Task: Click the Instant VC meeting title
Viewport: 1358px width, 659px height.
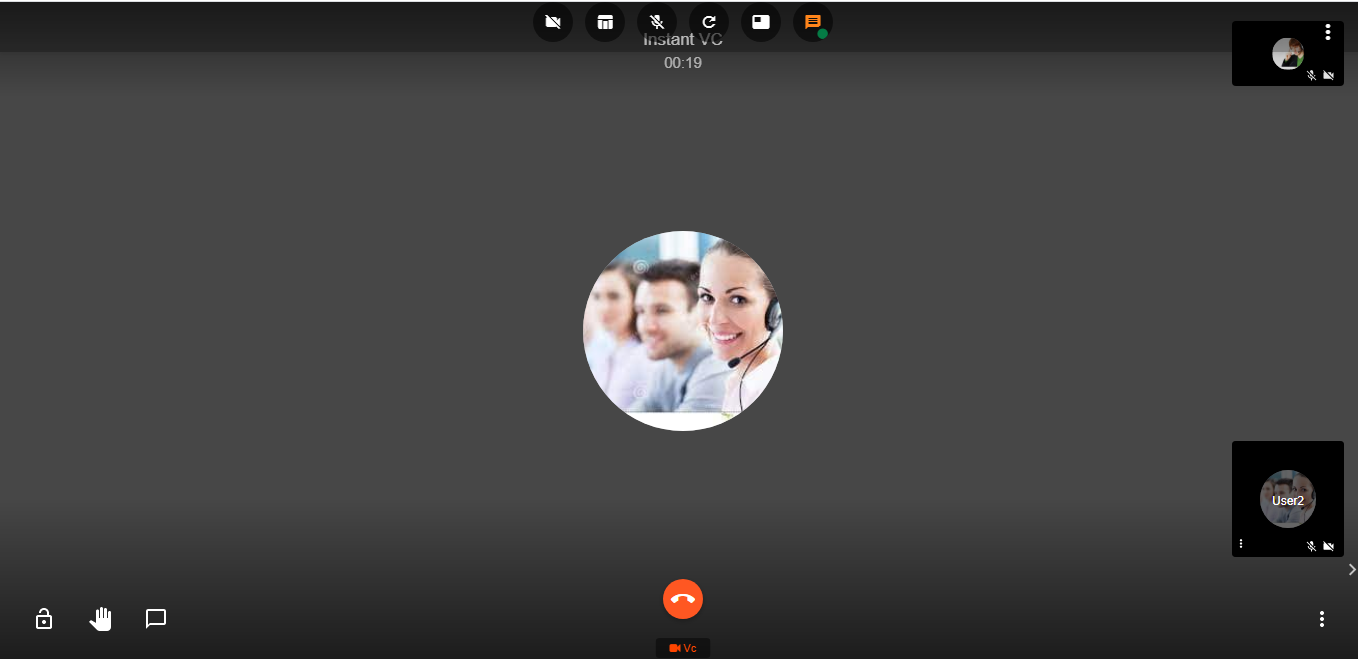Action: (683, 40)
